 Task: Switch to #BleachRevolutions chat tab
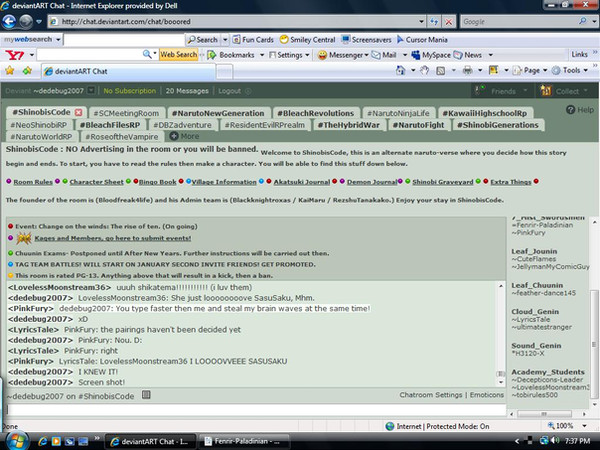click(x=316, y=113)
